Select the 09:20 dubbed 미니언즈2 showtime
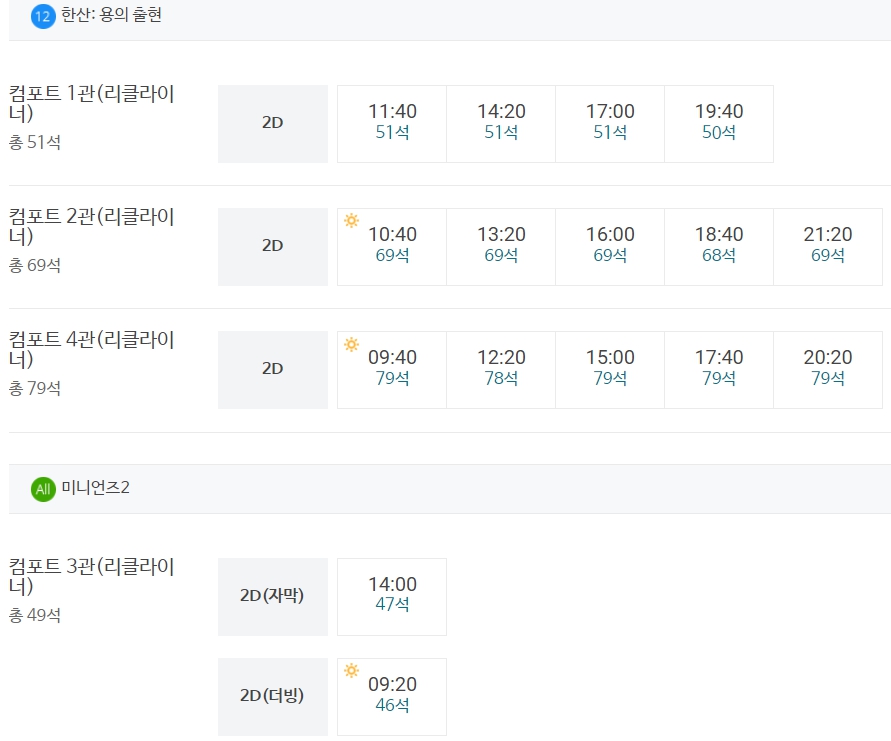Screen dimensions: 891x741 pyautogui.click(x=392, y=696)
